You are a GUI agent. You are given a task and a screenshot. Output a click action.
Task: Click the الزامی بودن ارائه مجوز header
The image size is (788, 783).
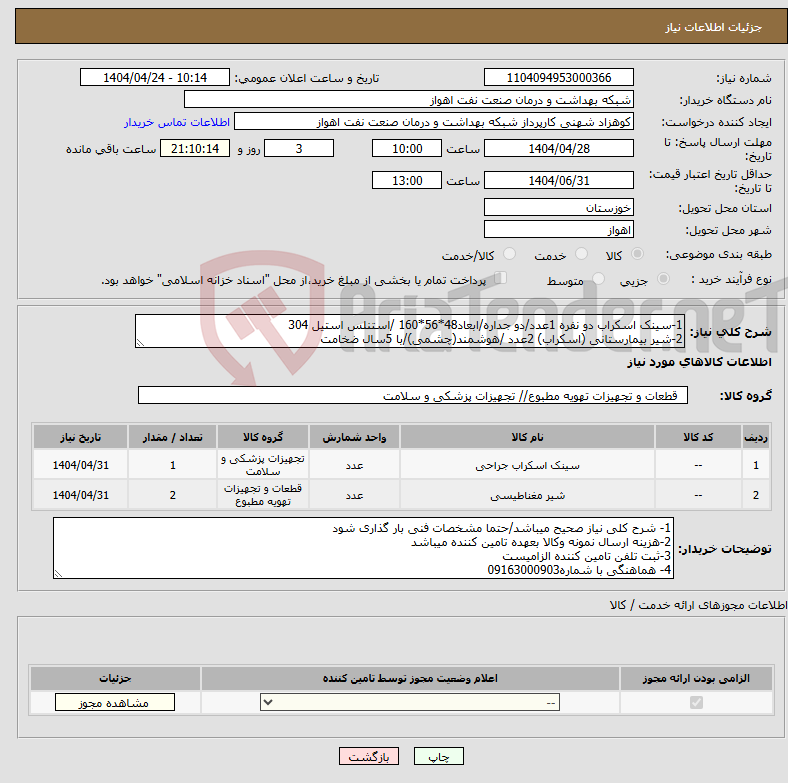(x=696, y=678)
